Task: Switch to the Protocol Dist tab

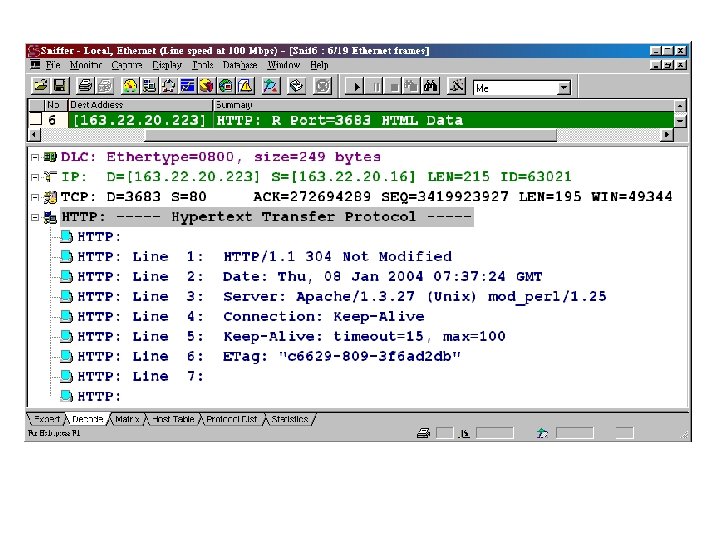Action: point(231,419)
